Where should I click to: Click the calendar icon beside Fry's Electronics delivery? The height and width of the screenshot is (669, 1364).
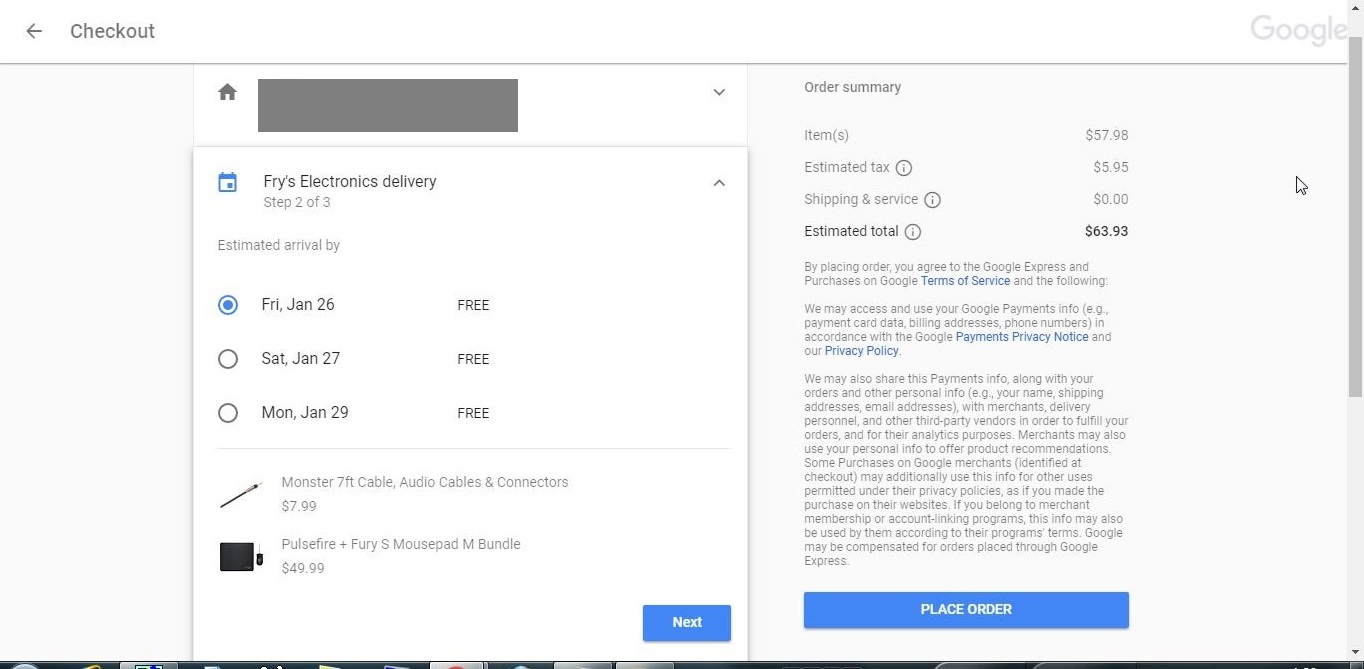coord(228,183)
